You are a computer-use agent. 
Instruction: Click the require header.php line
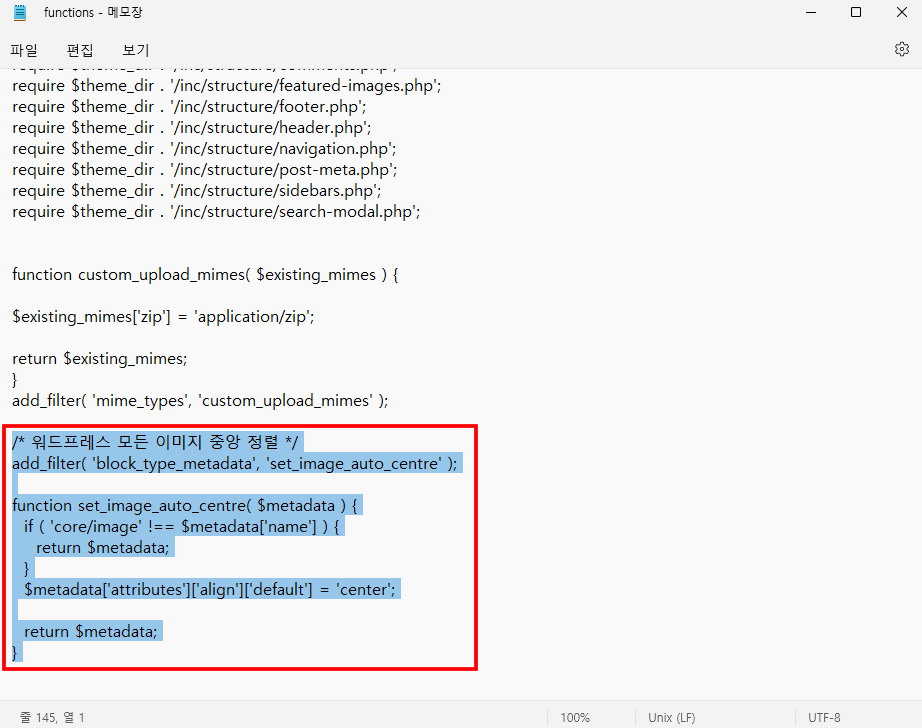191,127
